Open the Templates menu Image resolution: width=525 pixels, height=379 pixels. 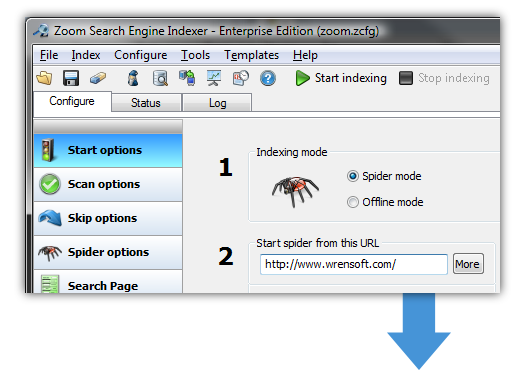pyautogui.click(x=251, y=55)
